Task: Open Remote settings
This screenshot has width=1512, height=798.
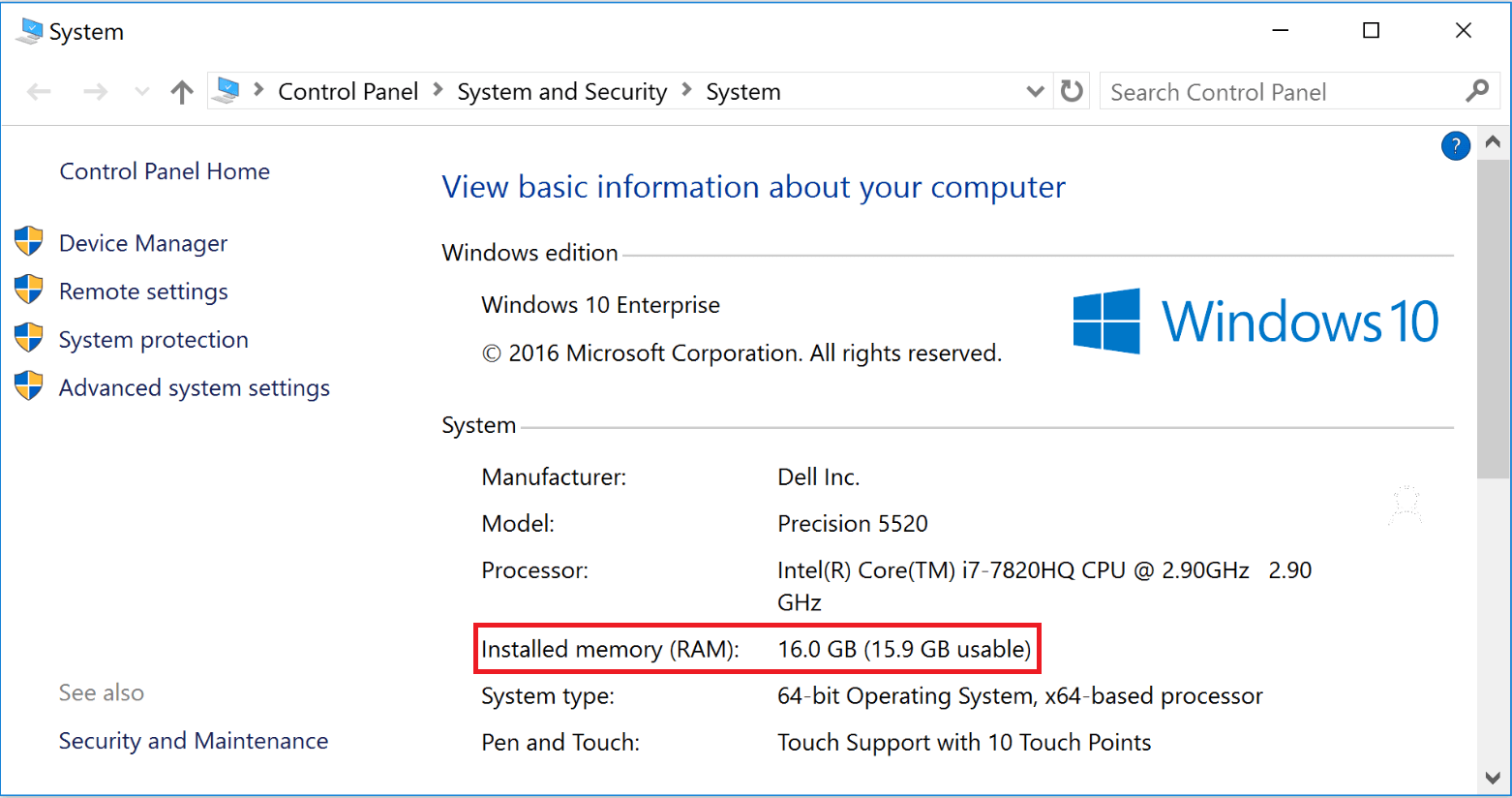Action: [x=143, y=291]
